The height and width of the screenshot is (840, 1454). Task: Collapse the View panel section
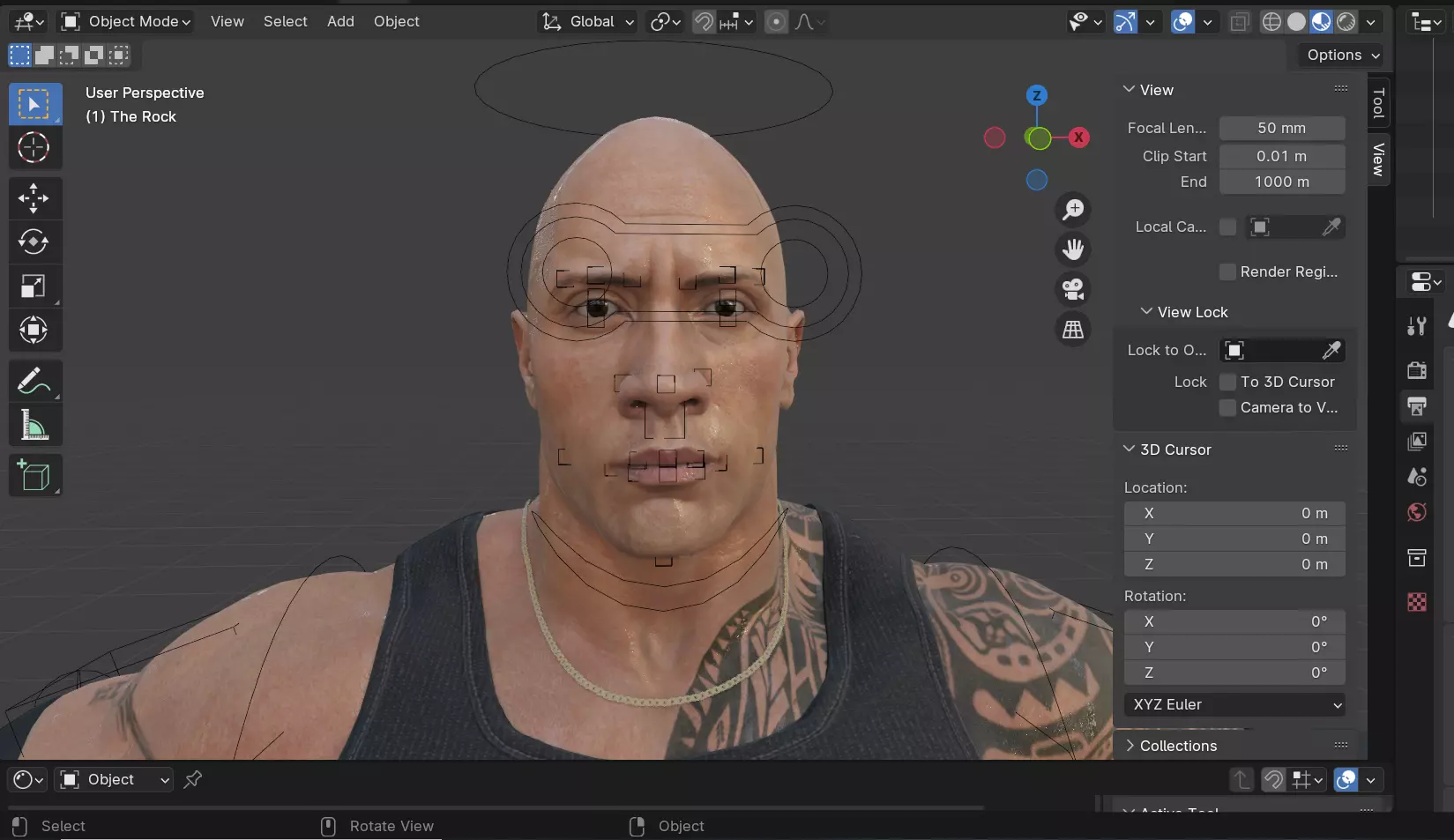[x=1149, y=90]
